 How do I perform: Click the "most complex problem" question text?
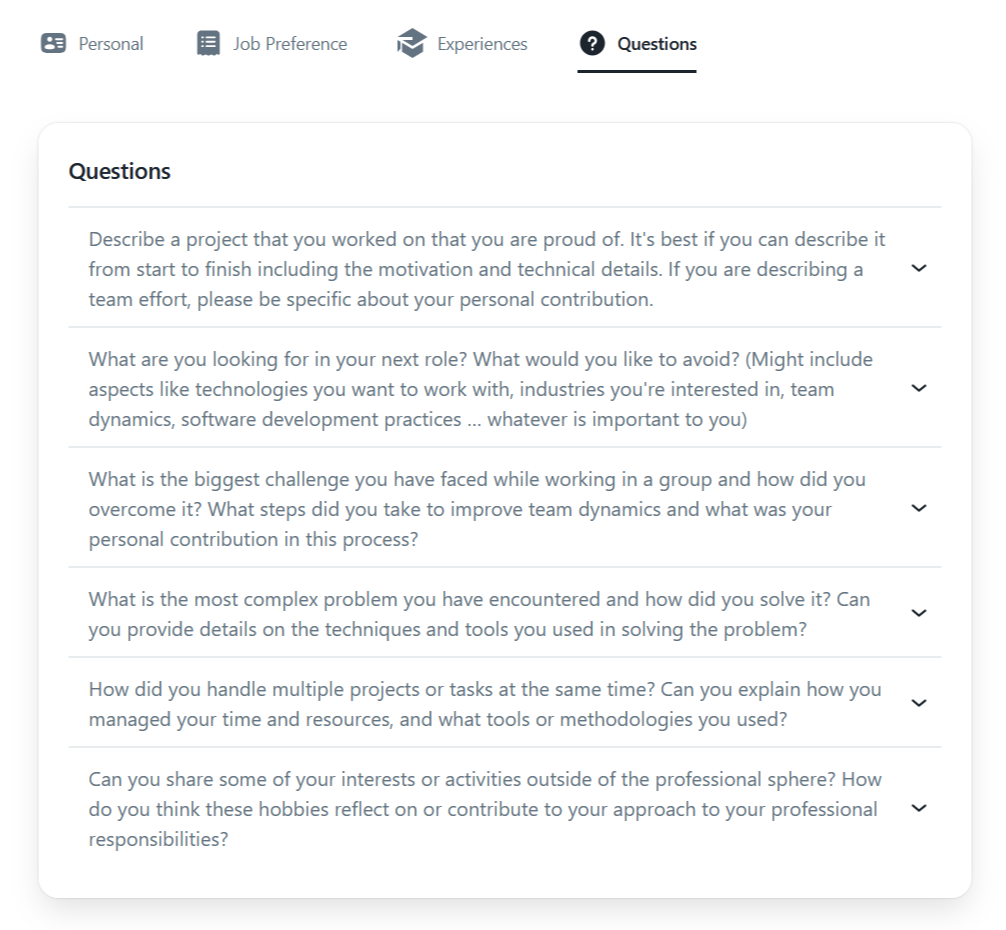(478, 614)
